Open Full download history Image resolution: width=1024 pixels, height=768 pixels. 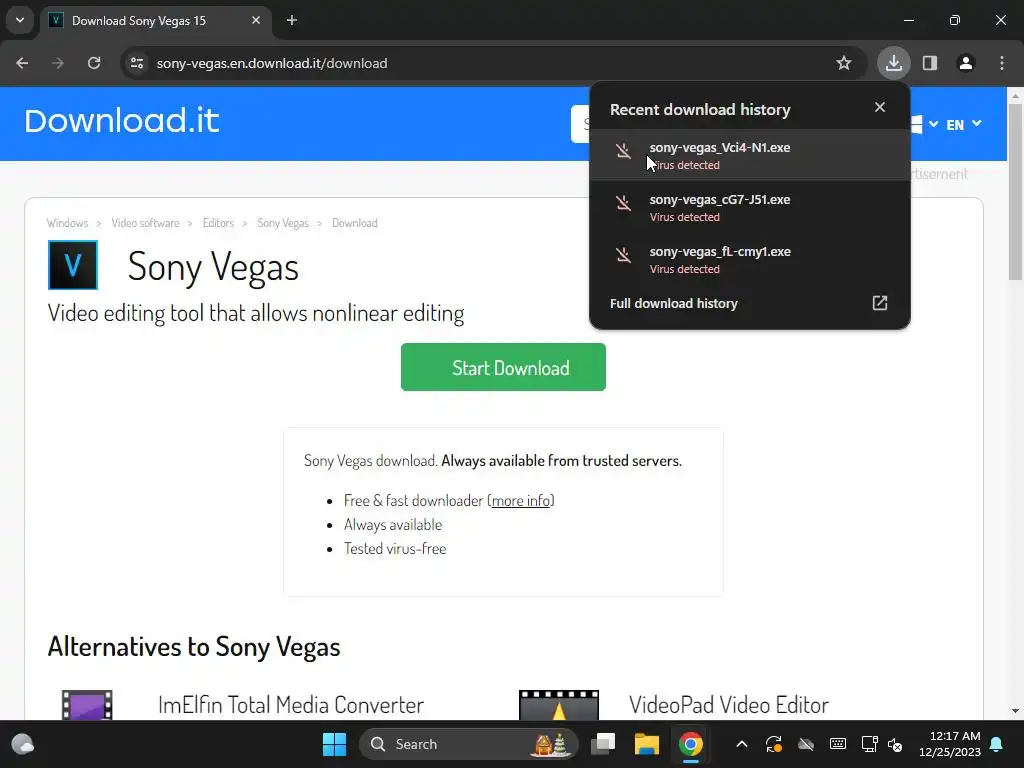coord(750,303)
